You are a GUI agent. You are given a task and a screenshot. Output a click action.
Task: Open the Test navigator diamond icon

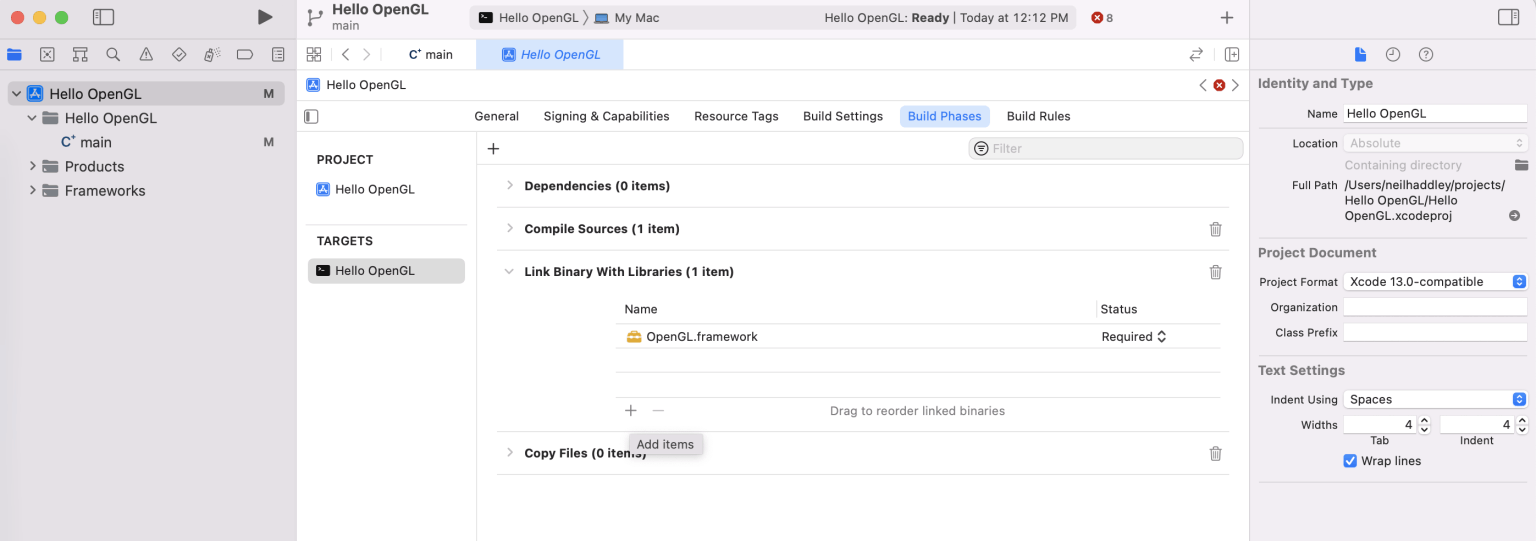pos(179,55)
